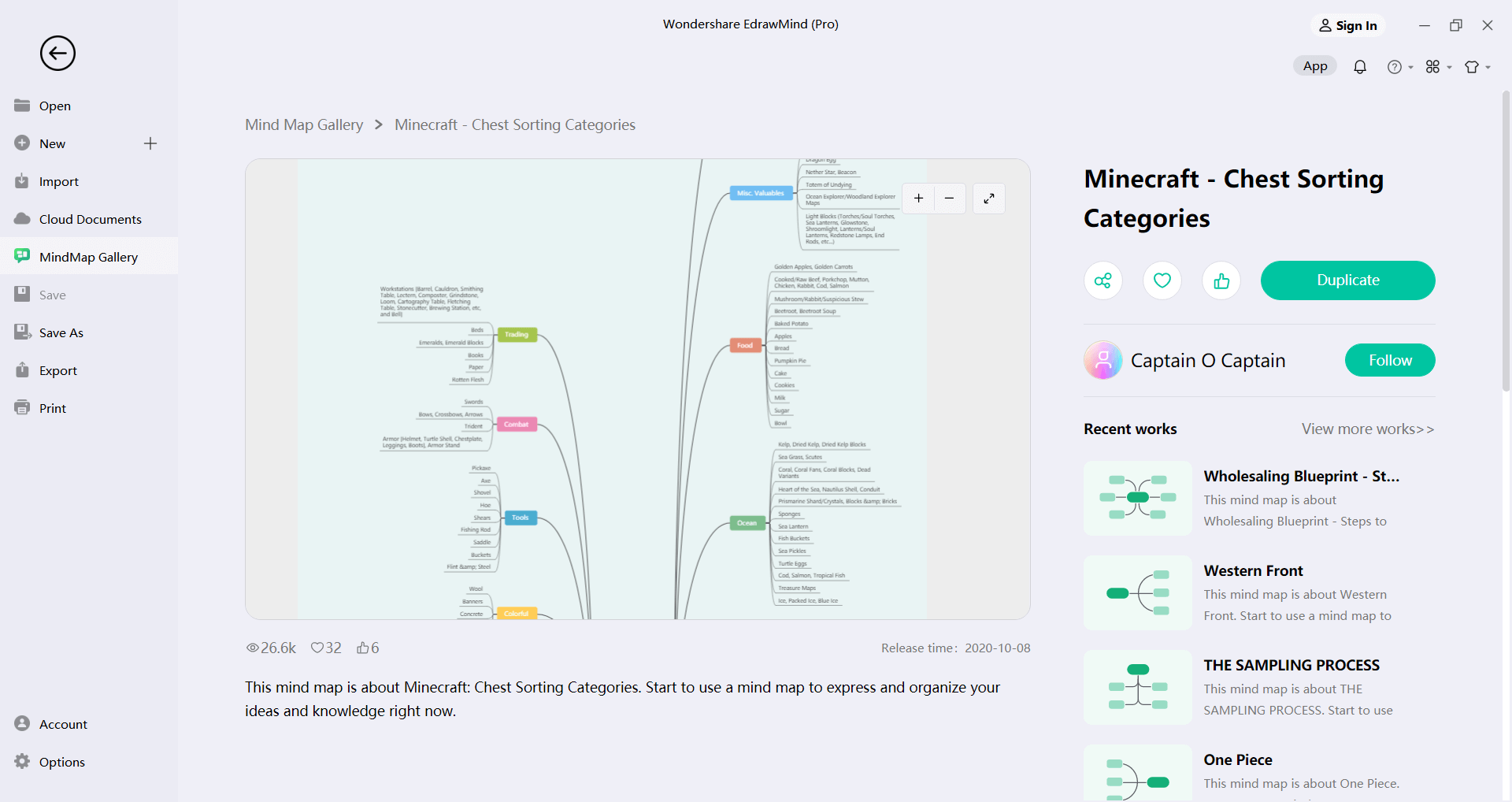Click the Colorful node in preview
1512x802 pixels.
click(517, 614)
